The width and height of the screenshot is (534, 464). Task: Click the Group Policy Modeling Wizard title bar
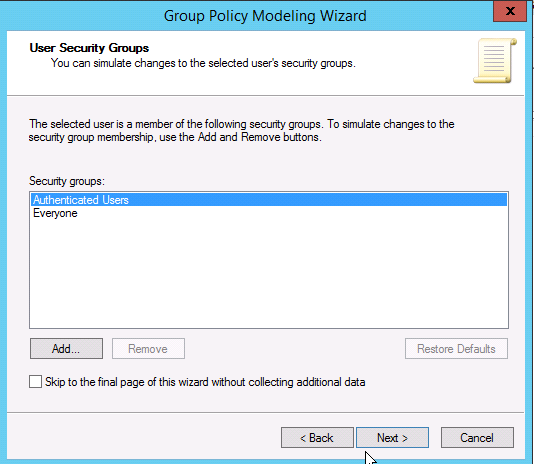click(x=265, y=16)
